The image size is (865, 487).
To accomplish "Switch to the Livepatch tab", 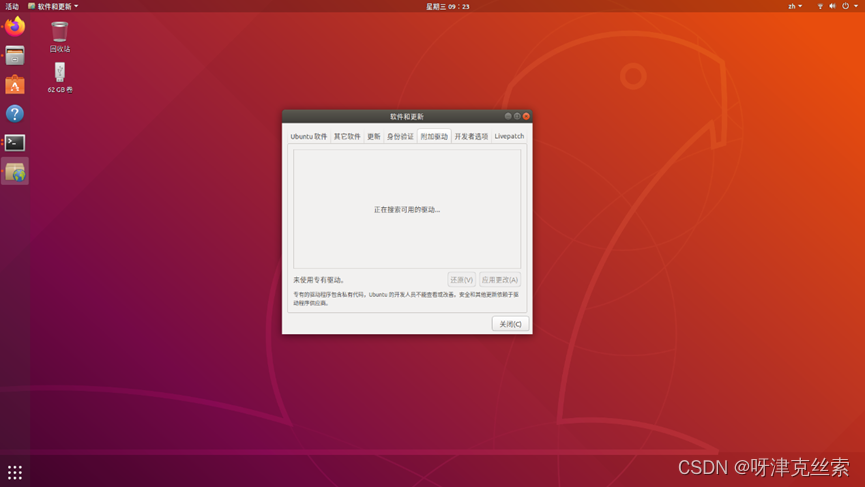I will 509,136.
